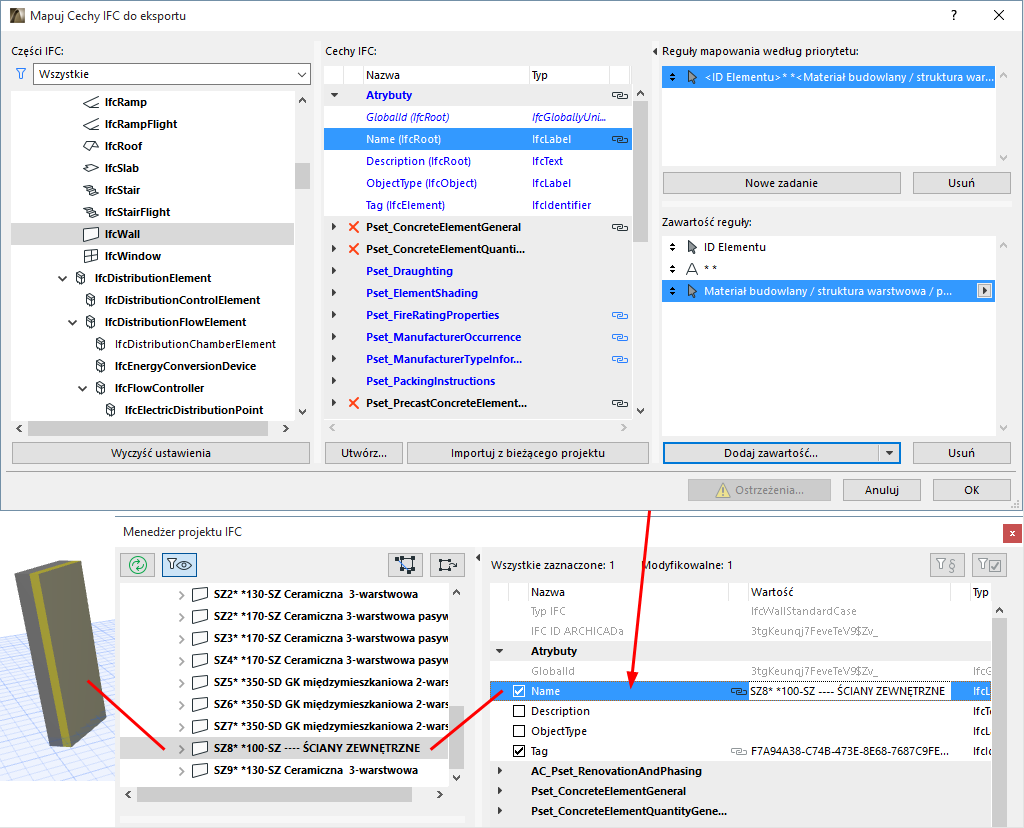The width and height of the screenshot is (1024, 828).
Task: Click the reorder arrows of ID Elementu content
Action: [673, 247]
